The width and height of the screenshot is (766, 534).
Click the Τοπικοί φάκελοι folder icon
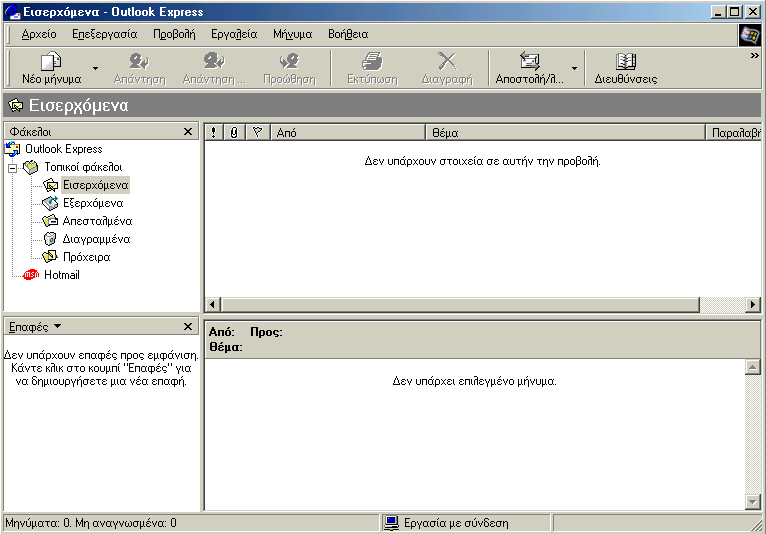coord(31,167)
